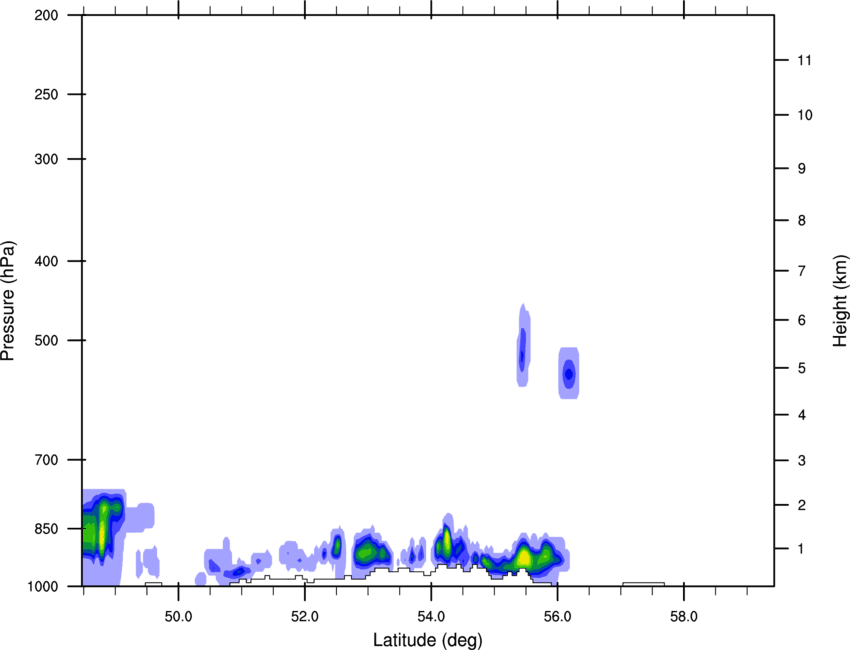
Task: Pick the 7 km height label
Action: 802,271
